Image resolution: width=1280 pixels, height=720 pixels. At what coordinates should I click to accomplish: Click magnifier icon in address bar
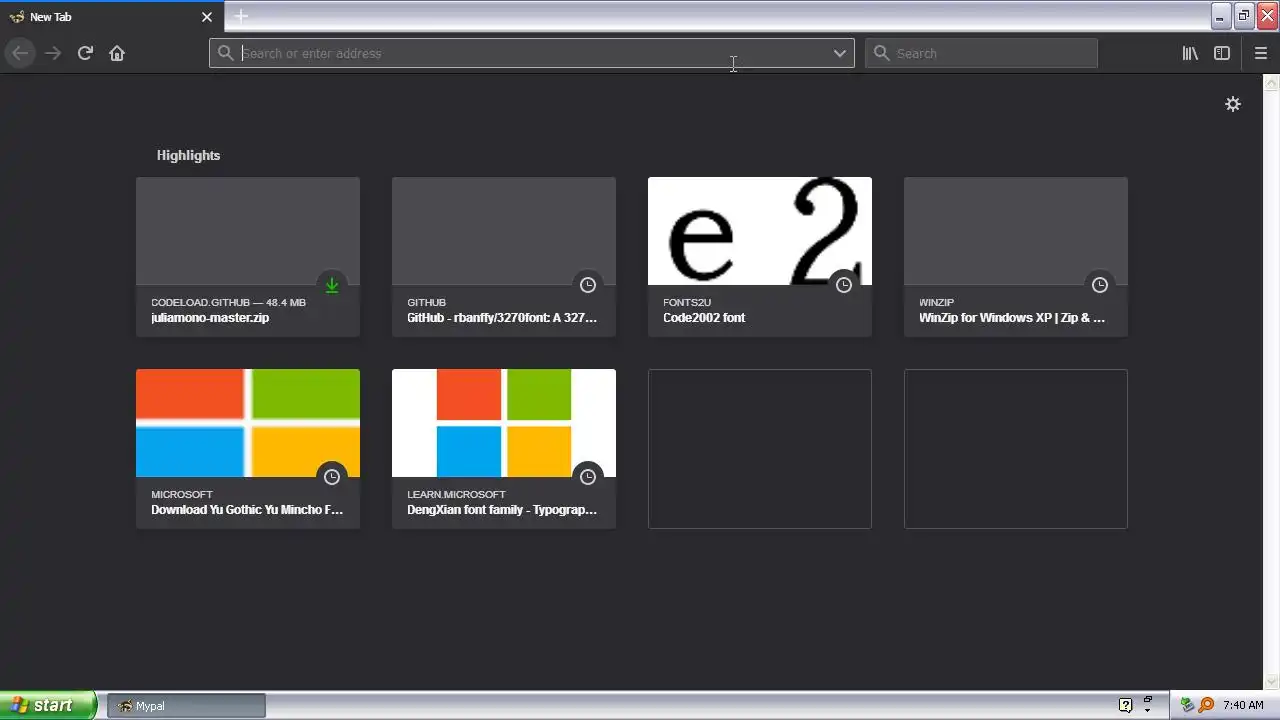226,53
